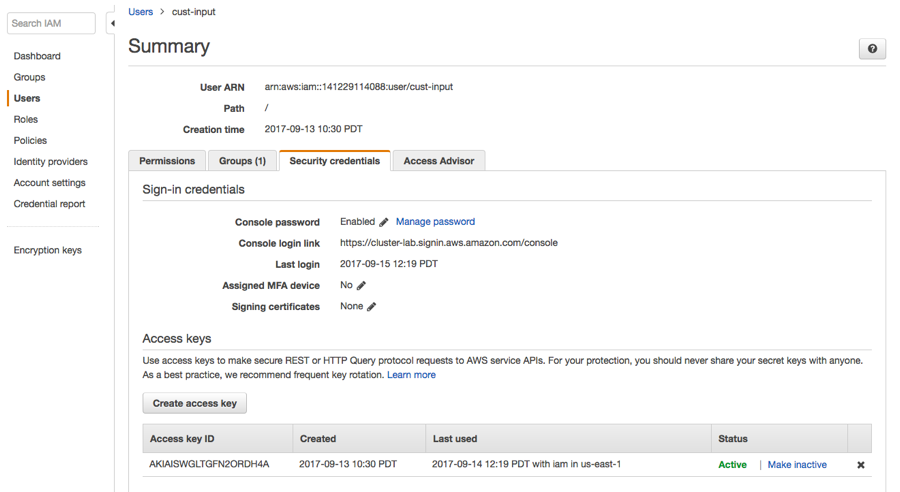Edit console password pencil icon
Screen dimensions: 900x492
384,222
